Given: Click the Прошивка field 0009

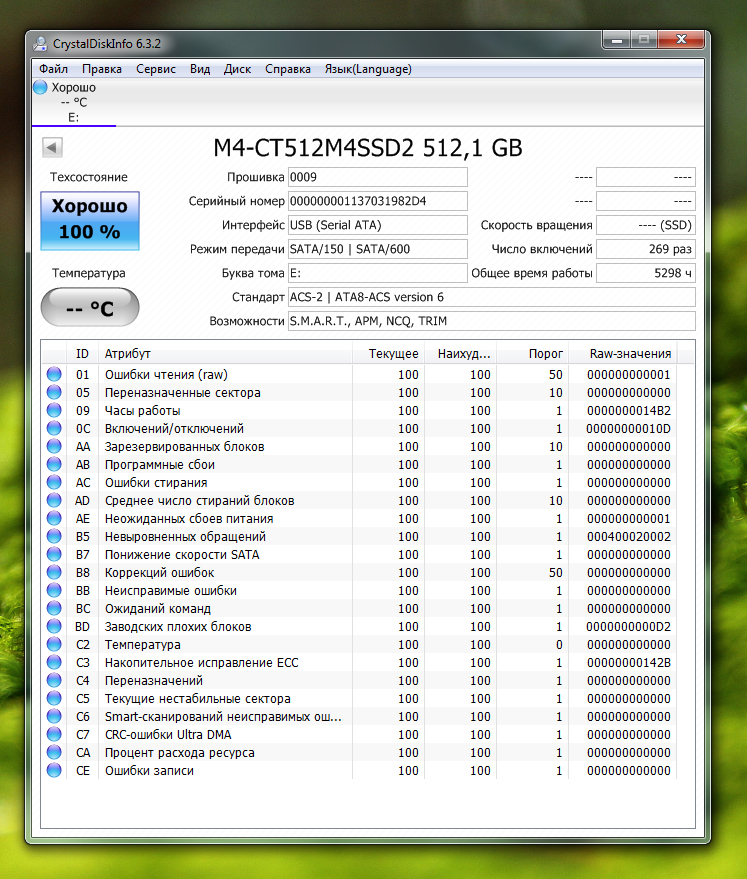Looking at the screenshot, I should (378, 177).
